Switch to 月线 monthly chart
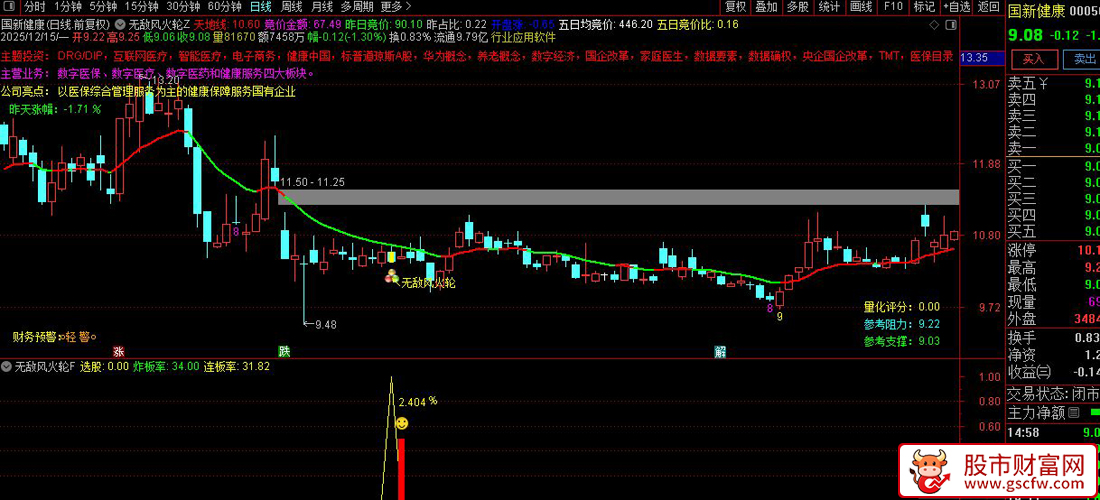Viewport: 1100px width, 500px height. click(x=321, y=7)
